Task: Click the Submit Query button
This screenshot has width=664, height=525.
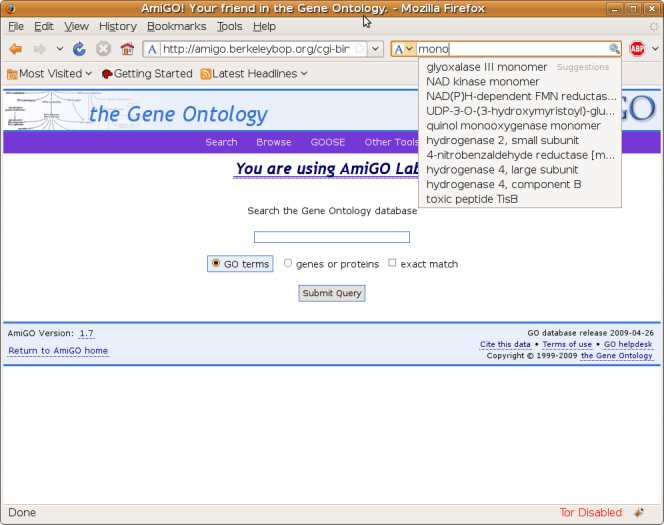Action: [332, 293]
